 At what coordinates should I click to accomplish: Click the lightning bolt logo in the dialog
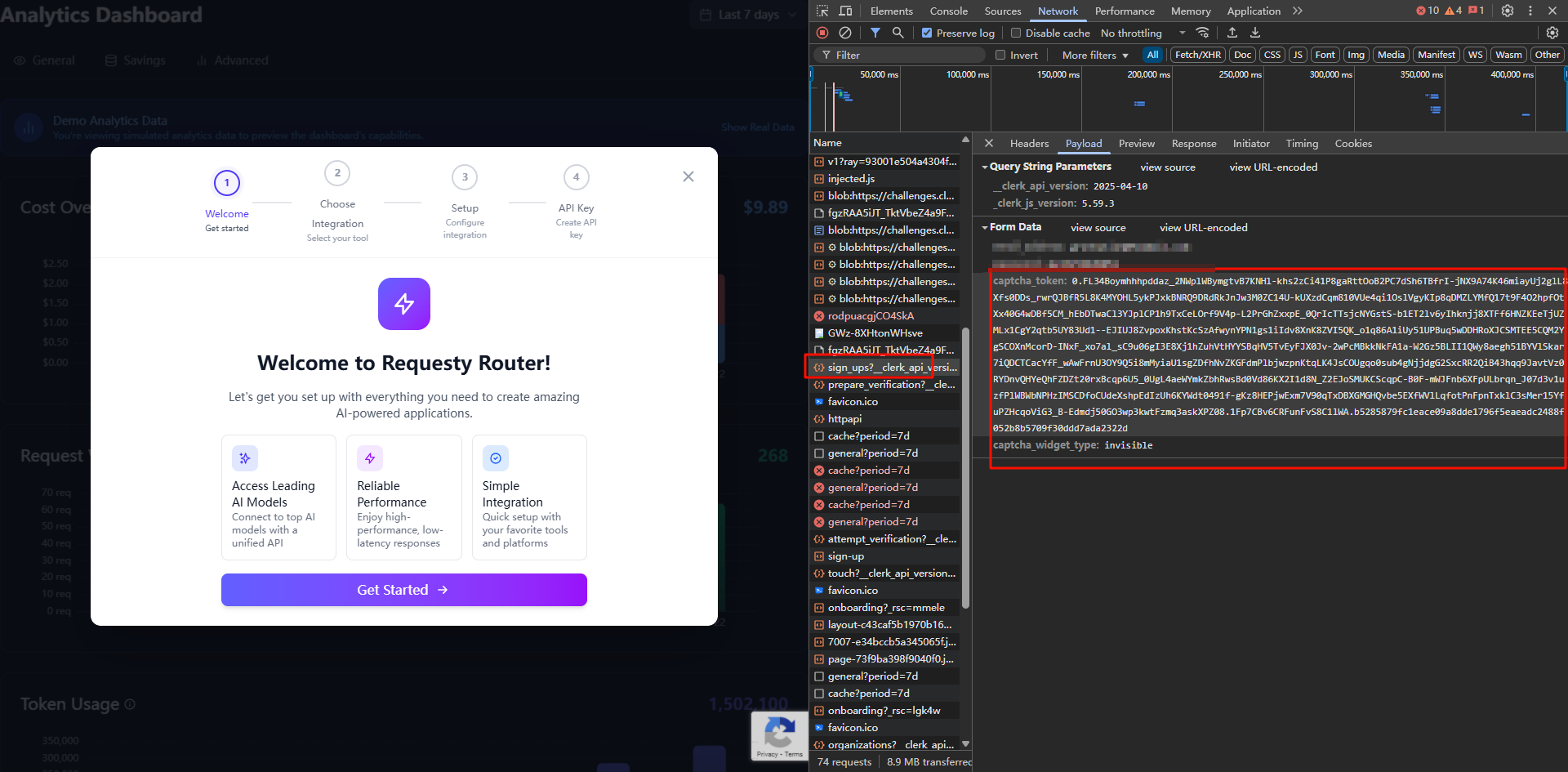point(404,304)
